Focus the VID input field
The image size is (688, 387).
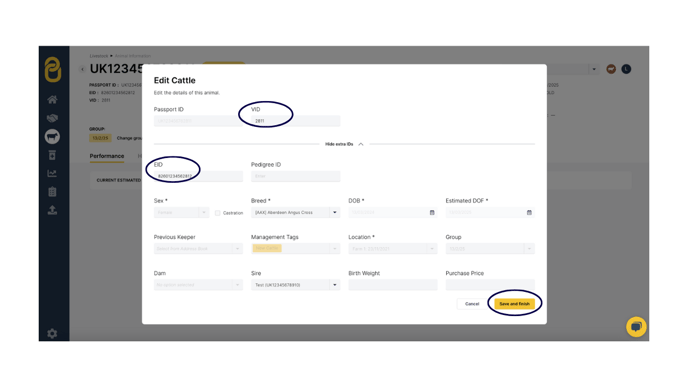295,121
